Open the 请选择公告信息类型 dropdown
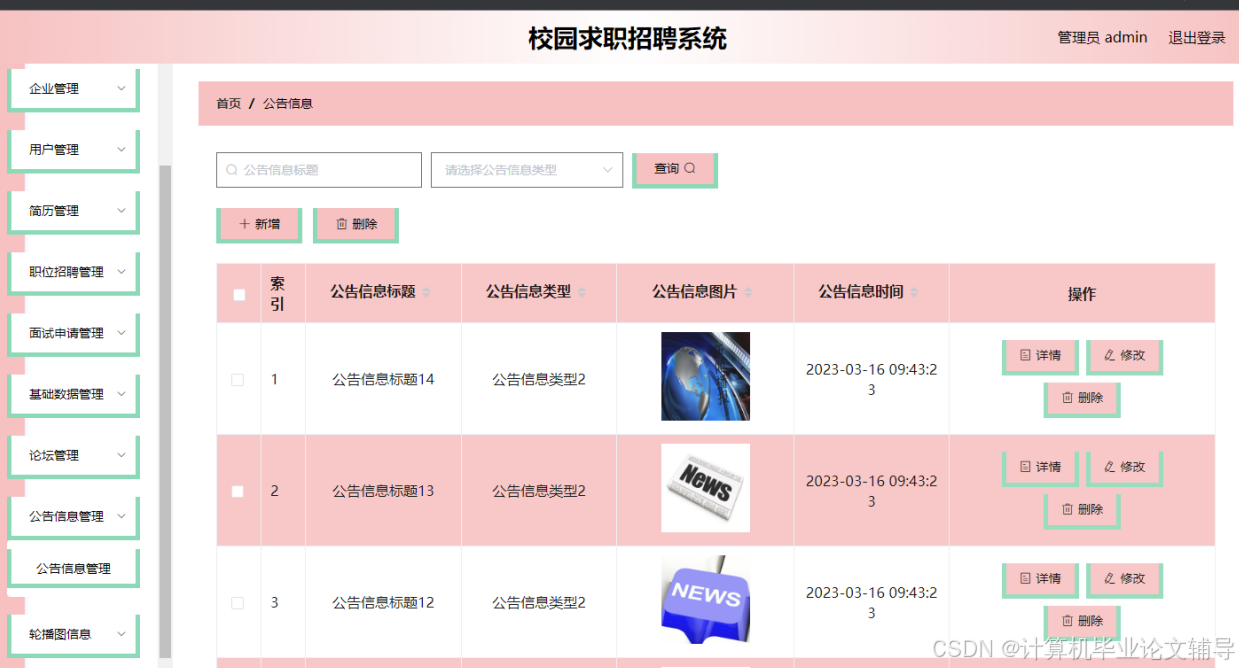The image size is (1239, 668). (x=525, y=170)
